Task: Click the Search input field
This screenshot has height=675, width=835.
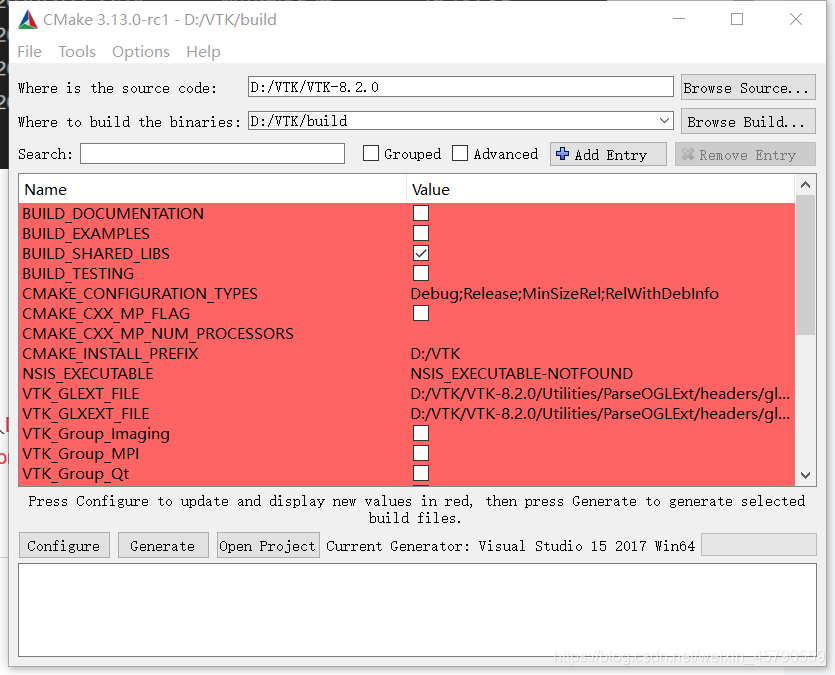Action: coord(212,153)
